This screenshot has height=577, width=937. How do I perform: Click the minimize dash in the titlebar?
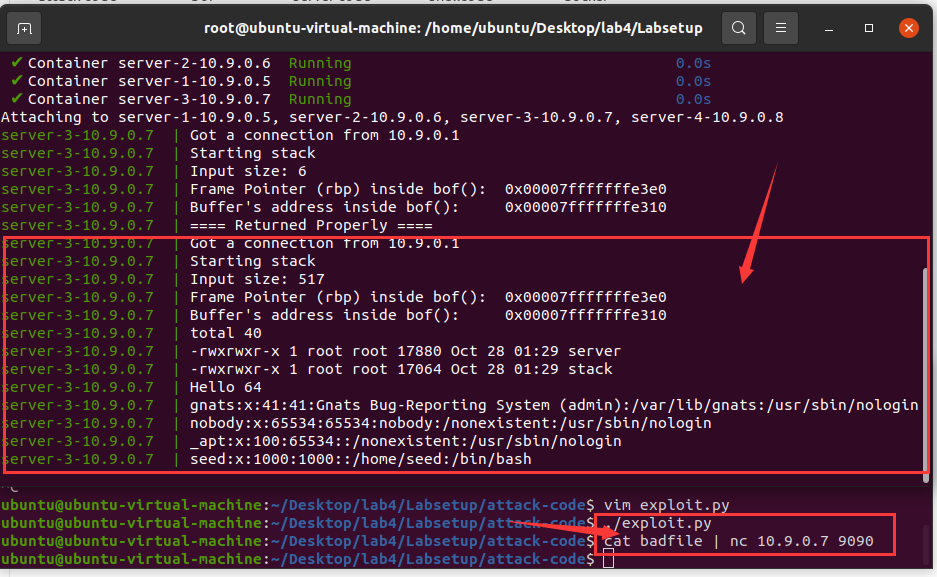click(x=828, y=28)
